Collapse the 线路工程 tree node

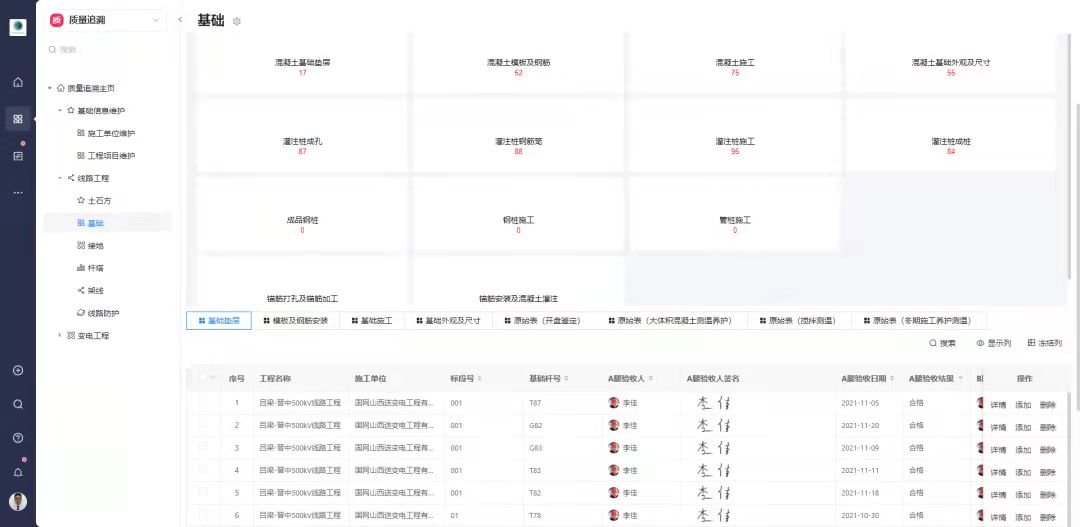pyautogui.click(x=60, y=178)
